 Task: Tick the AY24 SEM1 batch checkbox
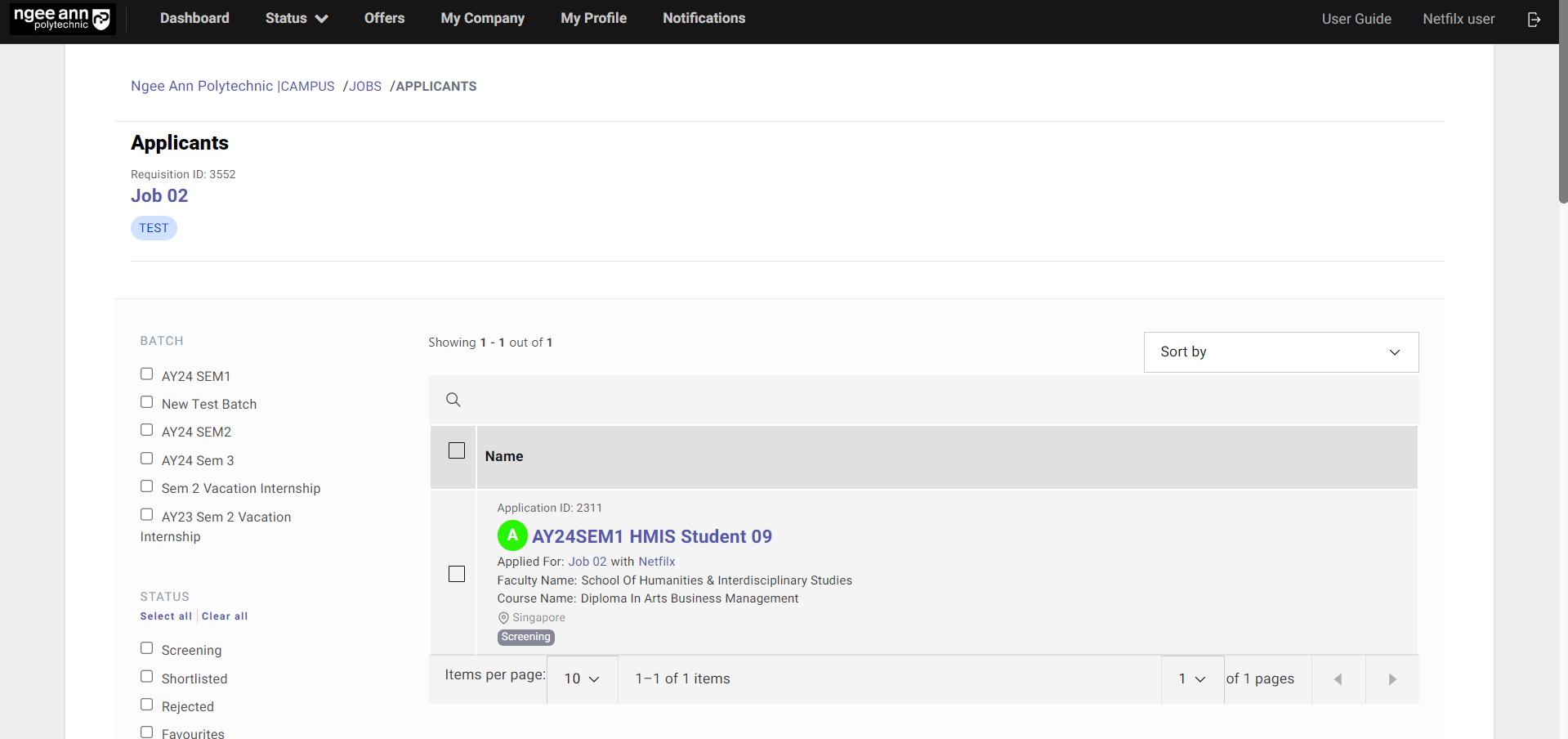pyautogui.click(x=147, y=374)
